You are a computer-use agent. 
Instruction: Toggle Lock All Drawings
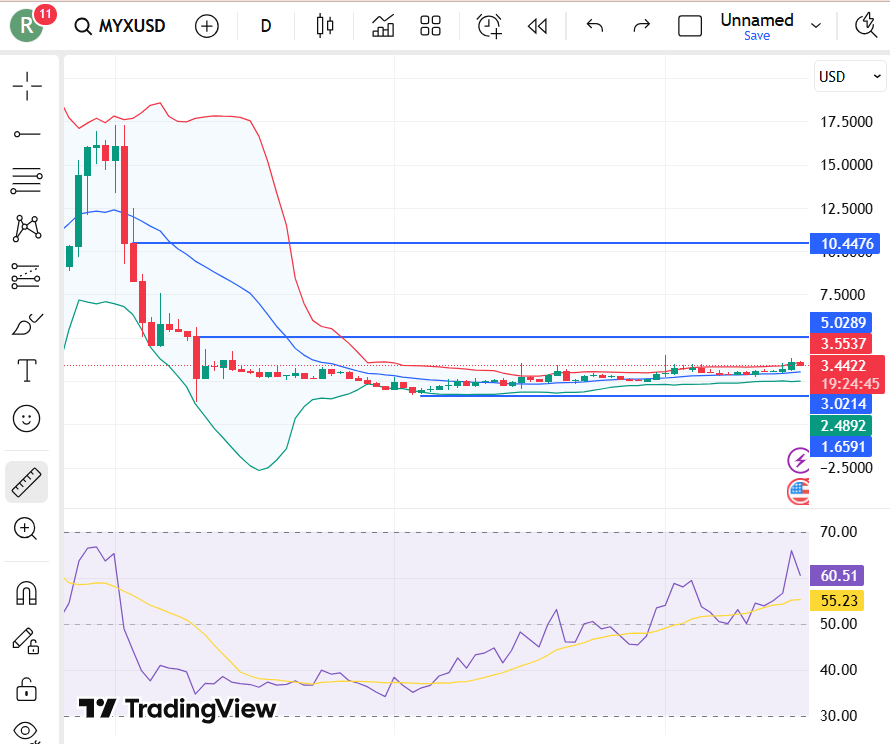pos(27,689)
